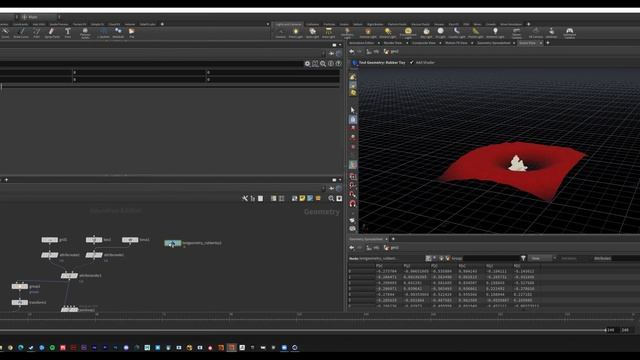This screenshot has height=360, width=640.
Task: Open the Rigid Bodies shelf tab
Action: (375, 24)
